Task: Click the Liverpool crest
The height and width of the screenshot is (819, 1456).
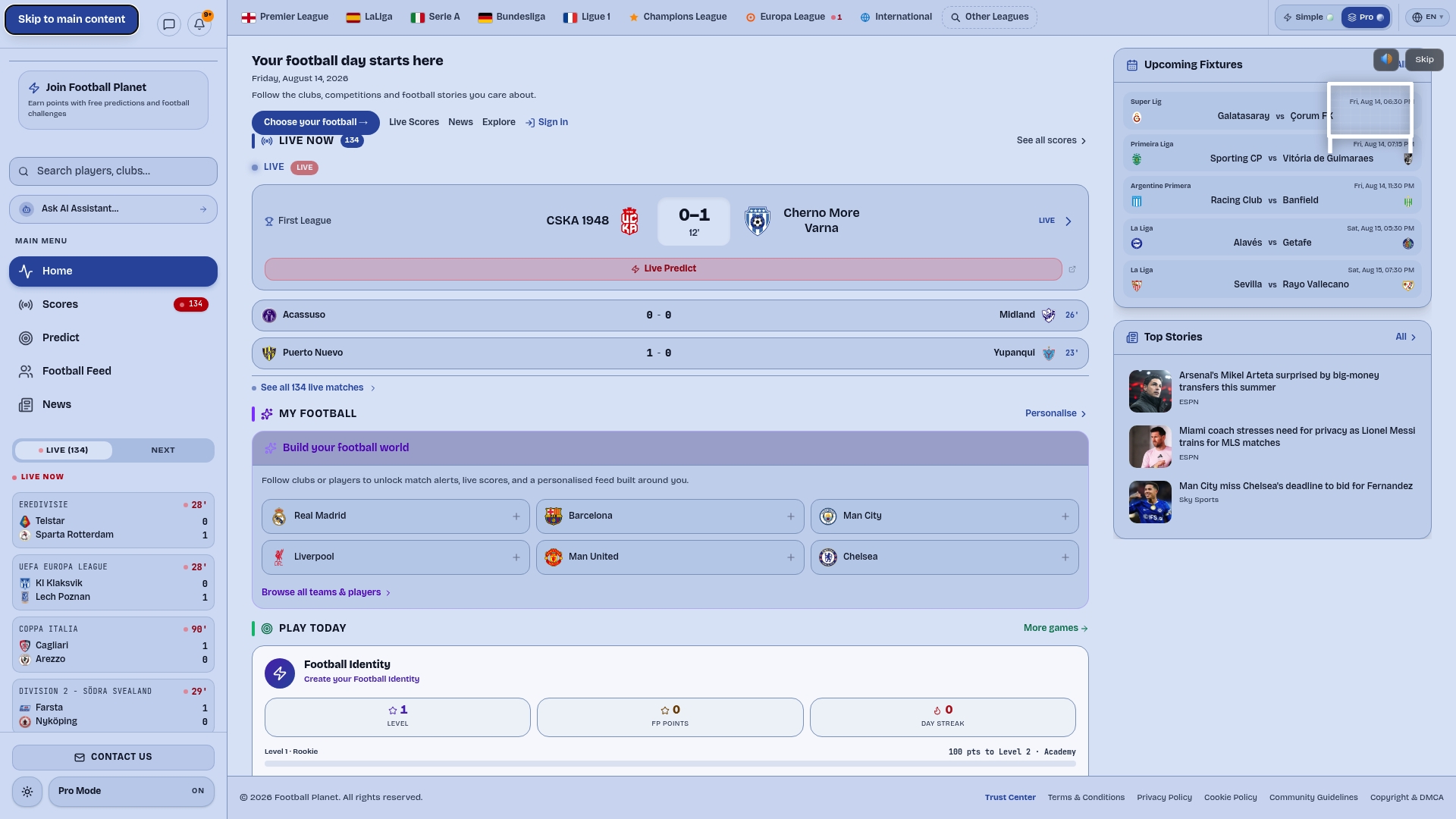Action: 279,557
